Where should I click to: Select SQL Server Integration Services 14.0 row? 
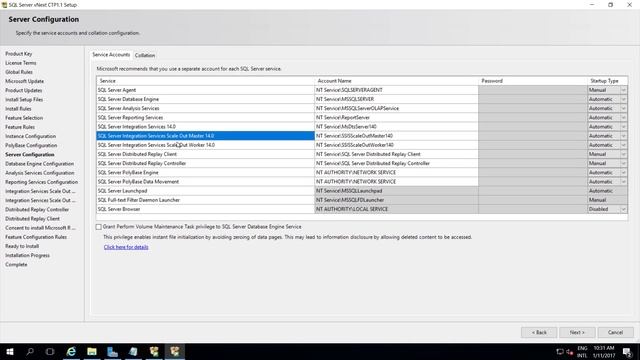(205, 127)
